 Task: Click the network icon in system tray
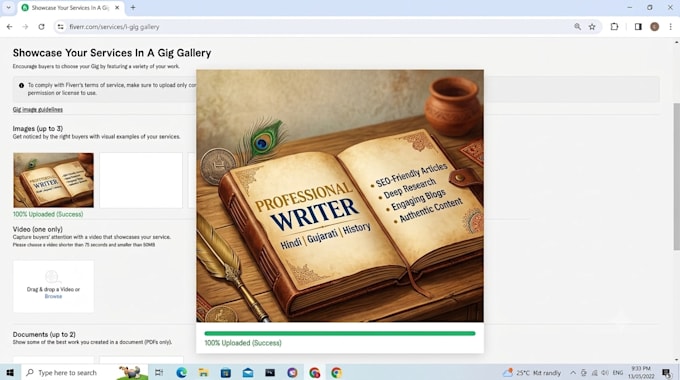point(595,373)
